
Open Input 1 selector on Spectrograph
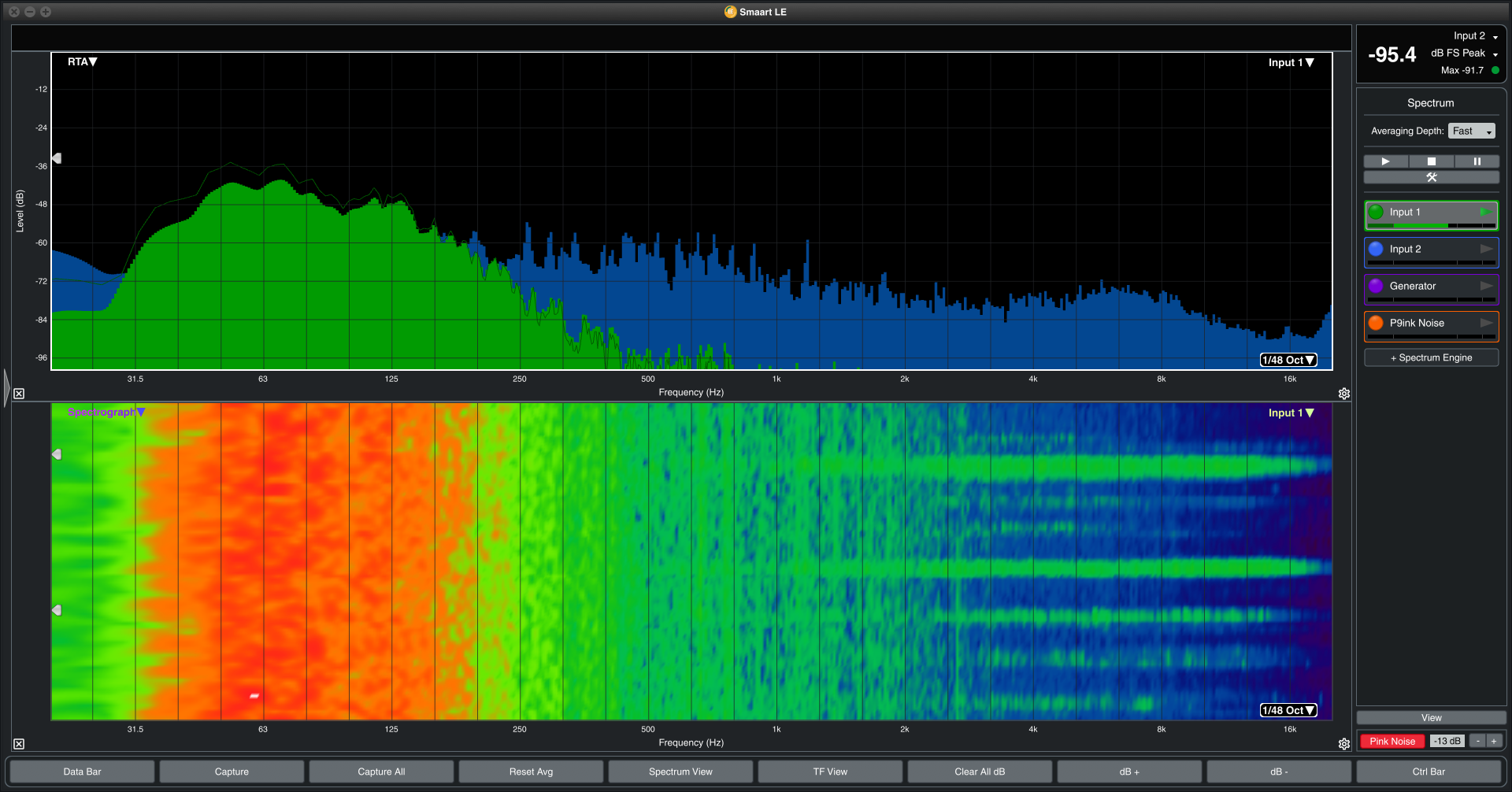pos(1291,413)
